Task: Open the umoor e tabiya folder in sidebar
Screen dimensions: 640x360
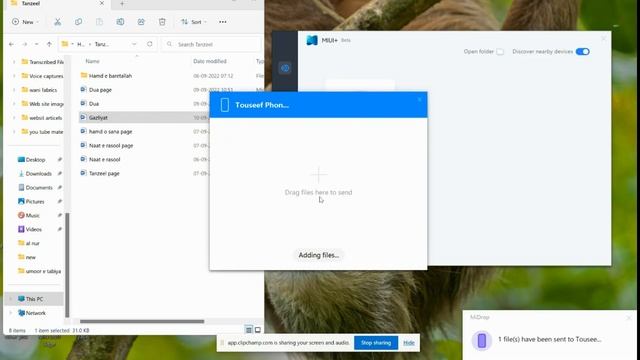Action: 39,271
